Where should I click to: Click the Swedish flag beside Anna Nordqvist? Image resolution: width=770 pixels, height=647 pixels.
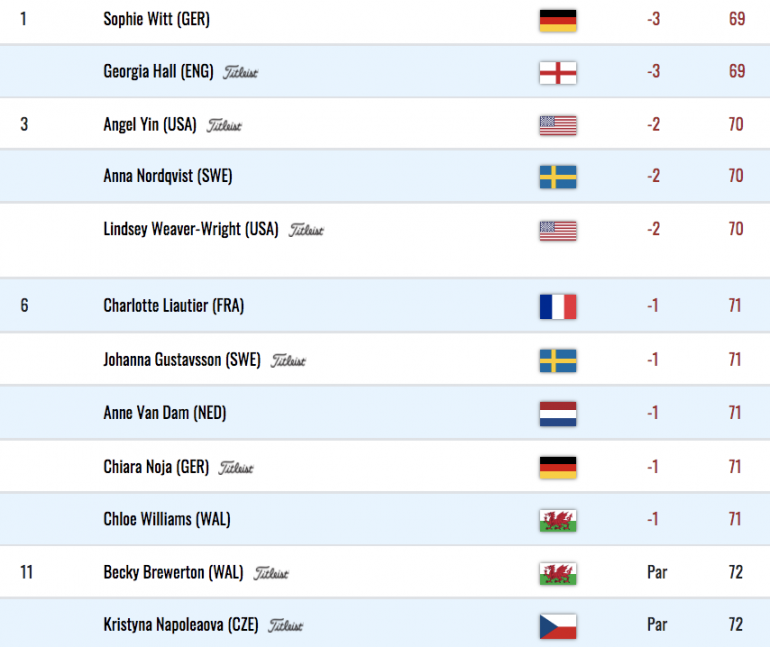tap(557, 177)
